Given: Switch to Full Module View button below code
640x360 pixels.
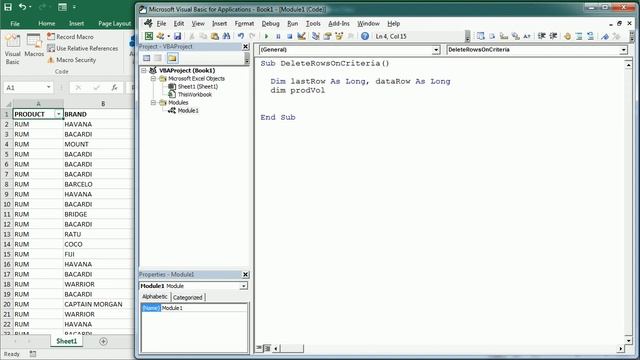Looking at the screenshot, I should [267, 348].
